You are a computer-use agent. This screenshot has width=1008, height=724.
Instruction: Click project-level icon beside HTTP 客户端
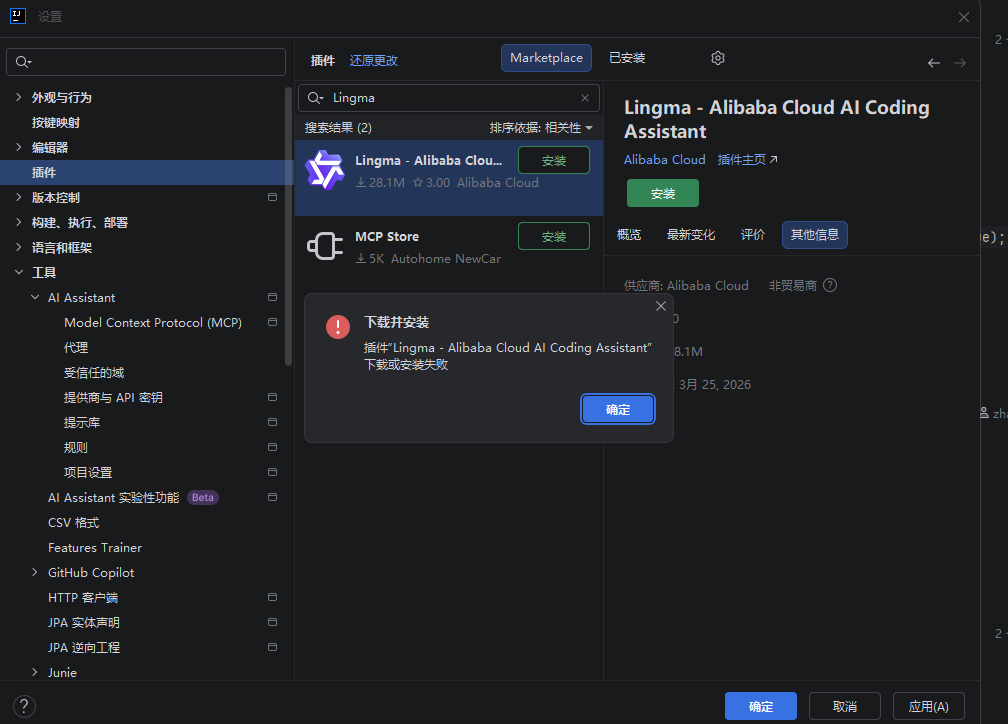click(273, 597)
